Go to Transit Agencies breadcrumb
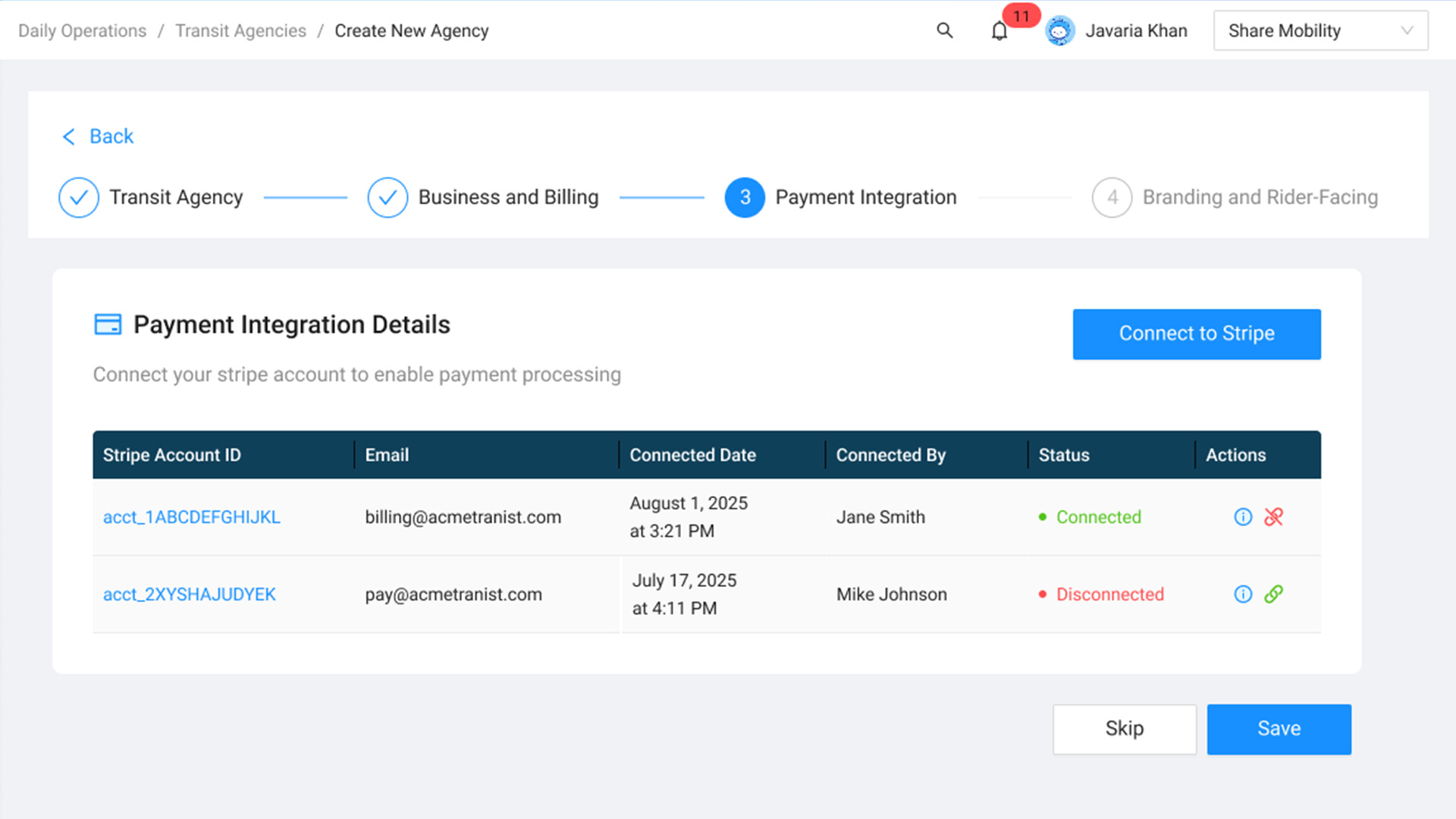 point(240,30)
